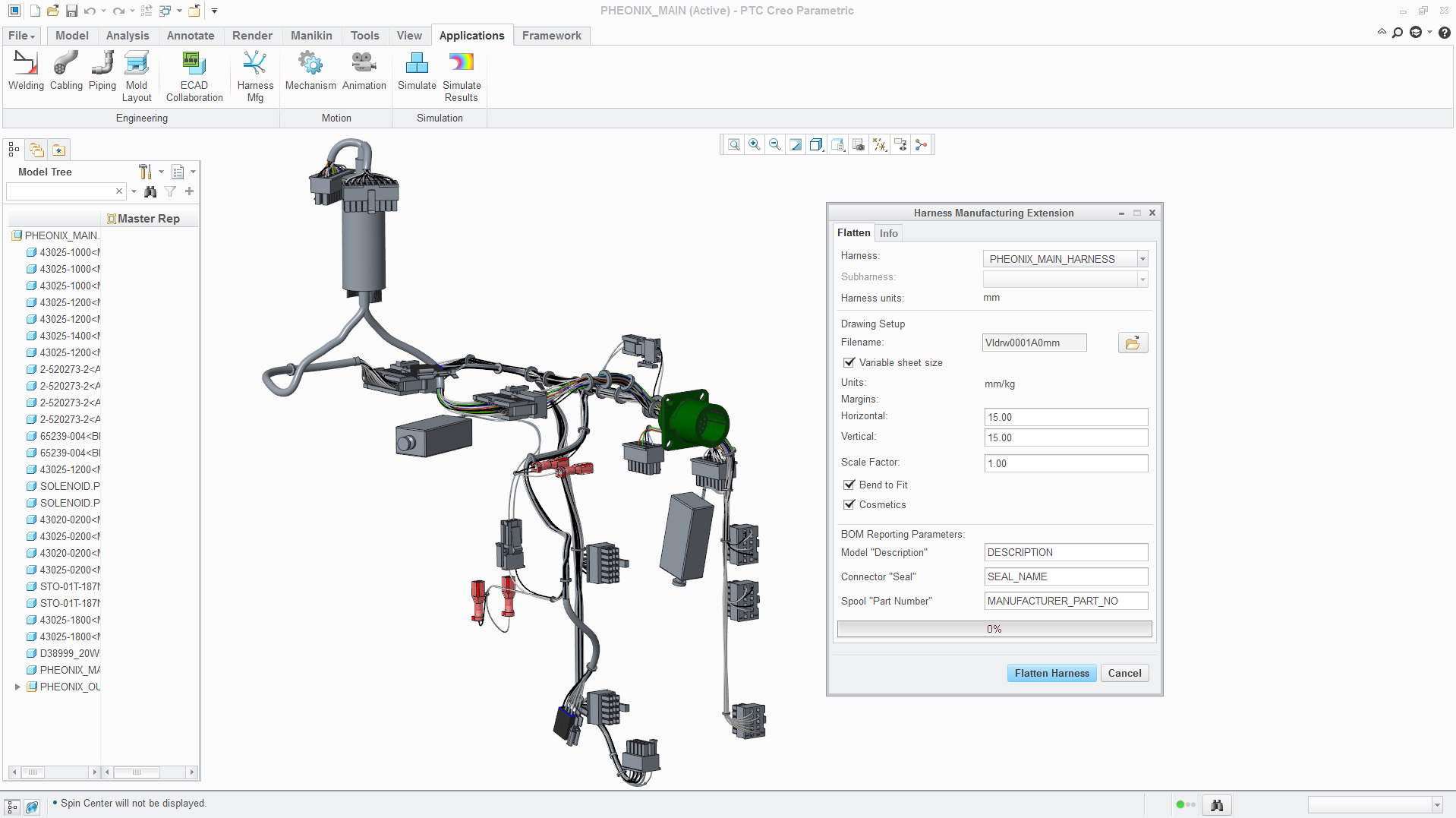Click the Zoom Out icon
1456x818 pixels.
775,144
